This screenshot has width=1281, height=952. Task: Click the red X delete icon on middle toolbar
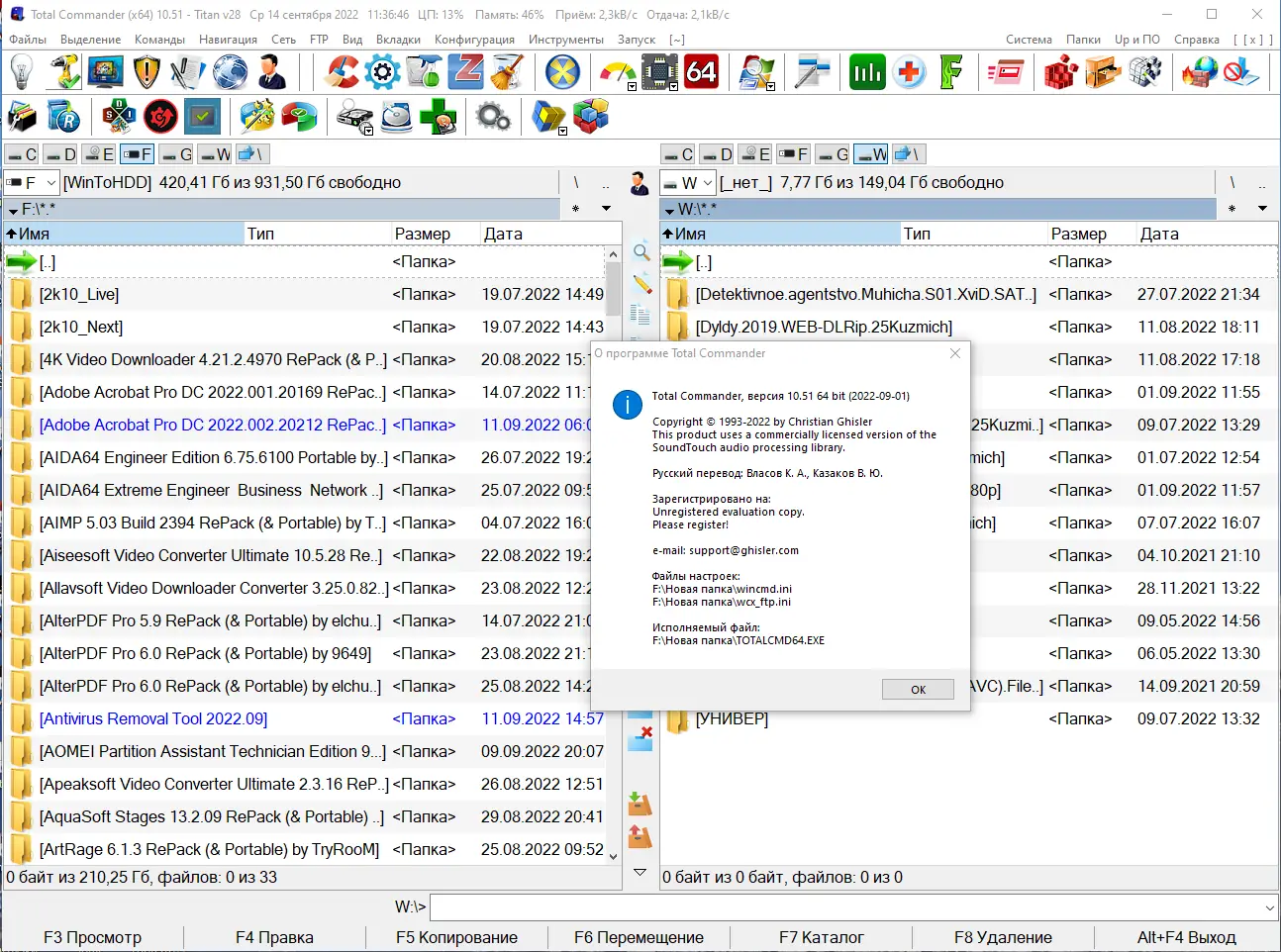coord(640,734)
